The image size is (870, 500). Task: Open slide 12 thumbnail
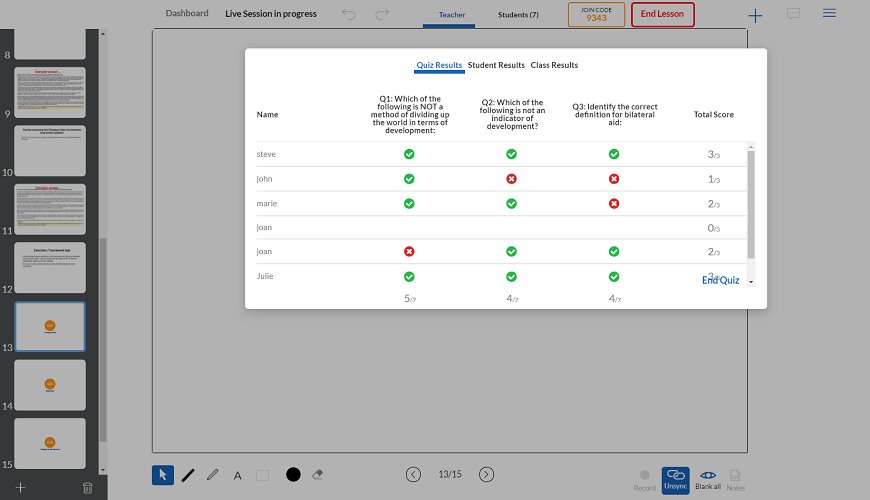coord(50,267)
